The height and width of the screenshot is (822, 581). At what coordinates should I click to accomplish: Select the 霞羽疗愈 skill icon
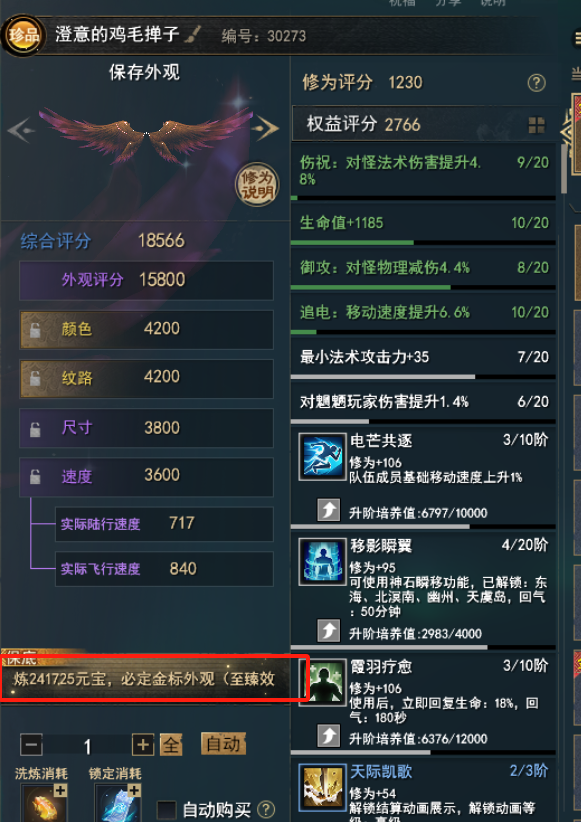322,682
